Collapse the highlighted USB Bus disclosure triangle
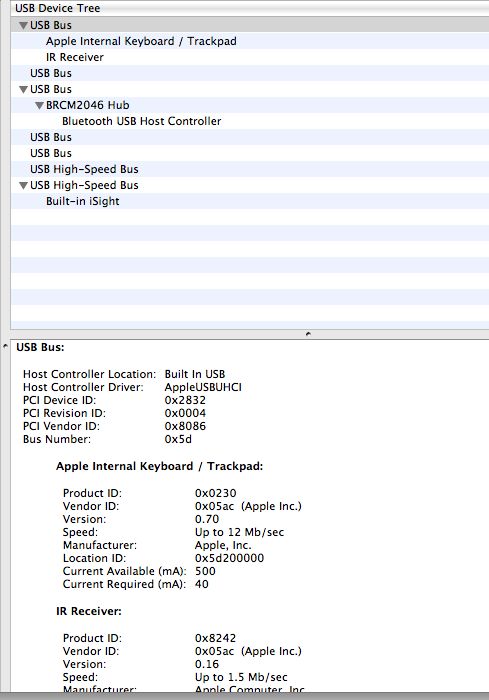Viewport: 489px width, 700px height. pyautogui.click(x=24, y=25)
